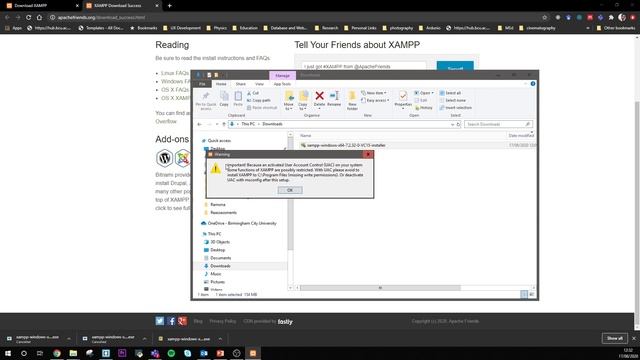Click the Explorer horizontal scrollbar
The height and width of the screenshot is (360, 640).
pyautogui.click(x=380, y=288)
